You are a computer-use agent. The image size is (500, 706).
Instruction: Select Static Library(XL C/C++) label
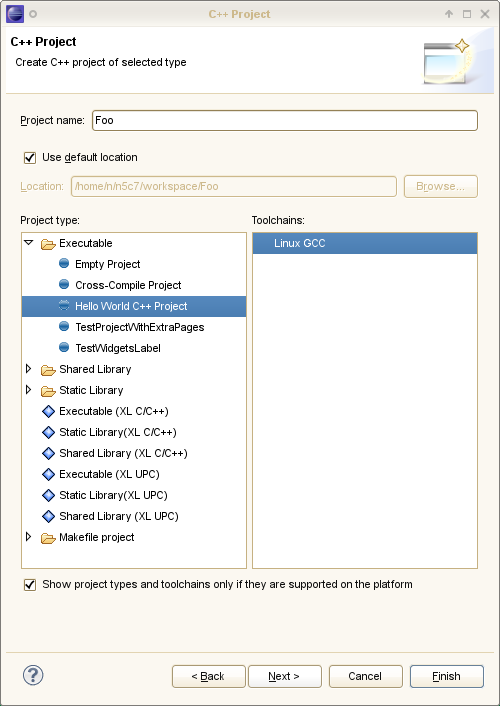pyautogui.click(x=118, y=432)
